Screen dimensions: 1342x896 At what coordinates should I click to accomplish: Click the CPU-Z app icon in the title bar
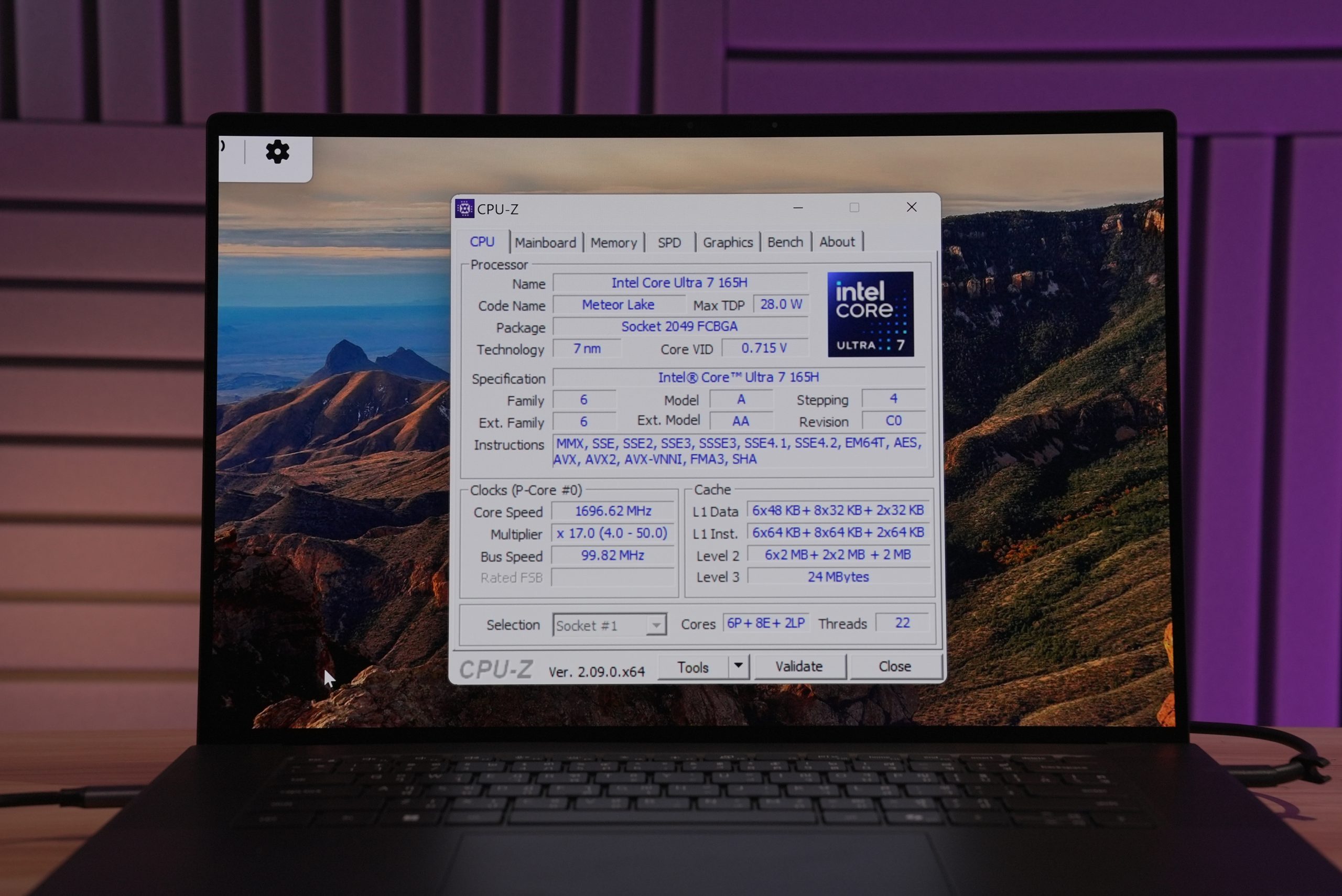click(x=464, y=209)
